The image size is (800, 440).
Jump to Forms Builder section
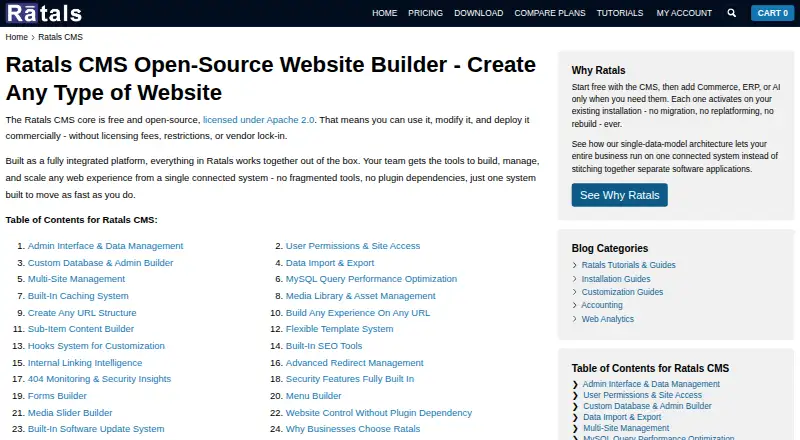(57, 396)
